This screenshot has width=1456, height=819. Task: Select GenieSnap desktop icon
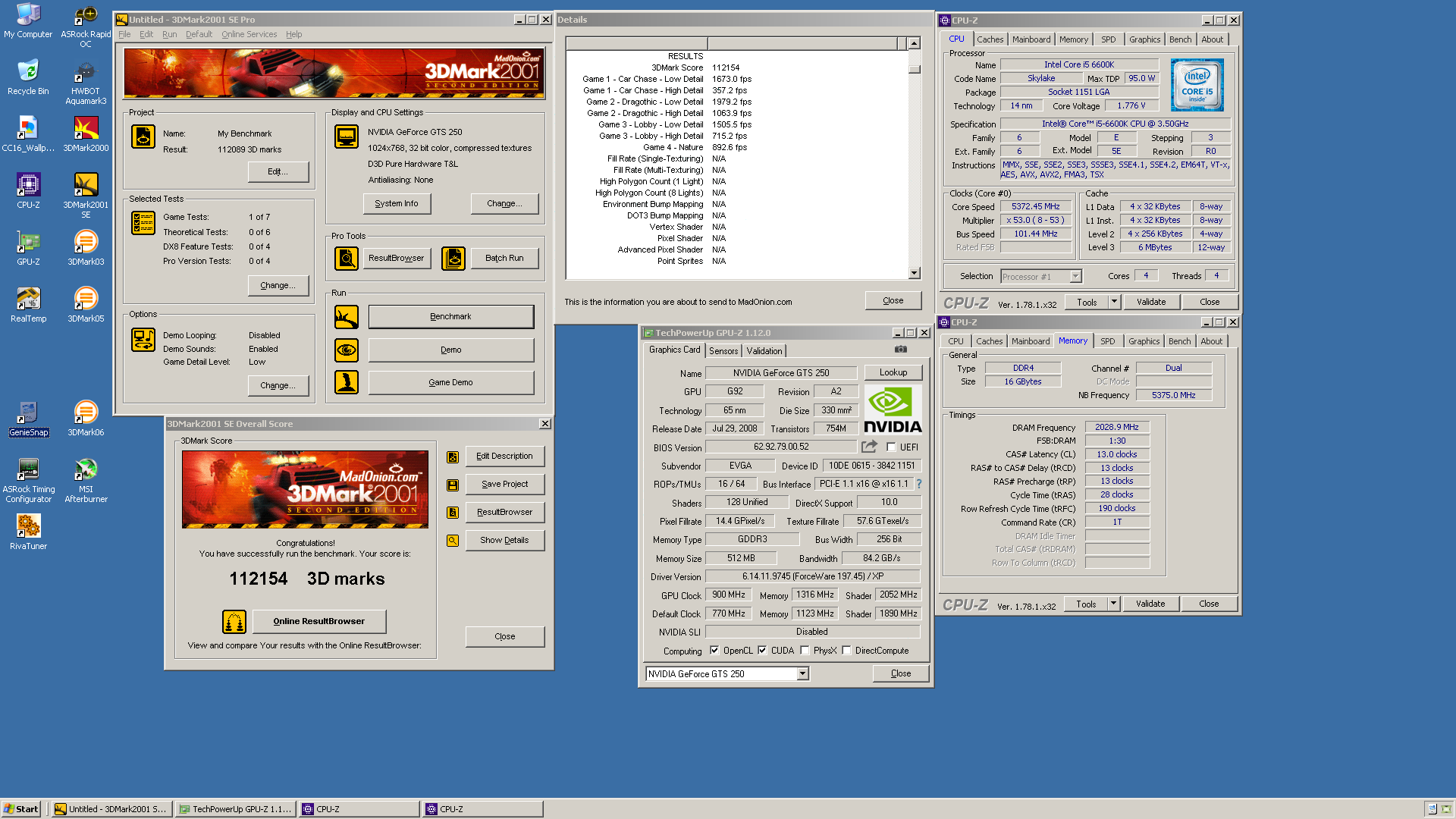coord(28,419)
